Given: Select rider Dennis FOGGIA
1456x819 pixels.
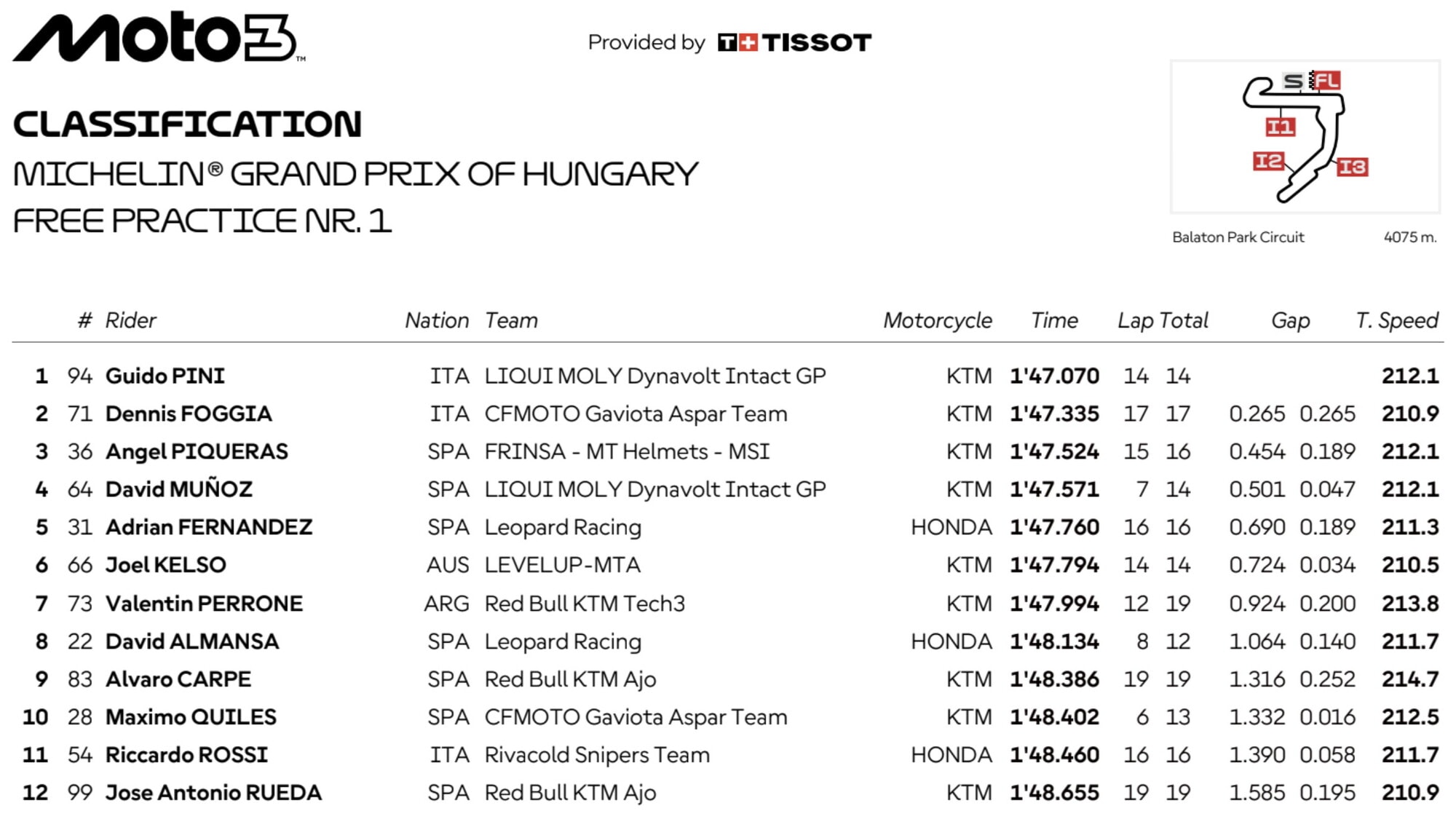Looking at the screenshot, I should pos(189,414).
